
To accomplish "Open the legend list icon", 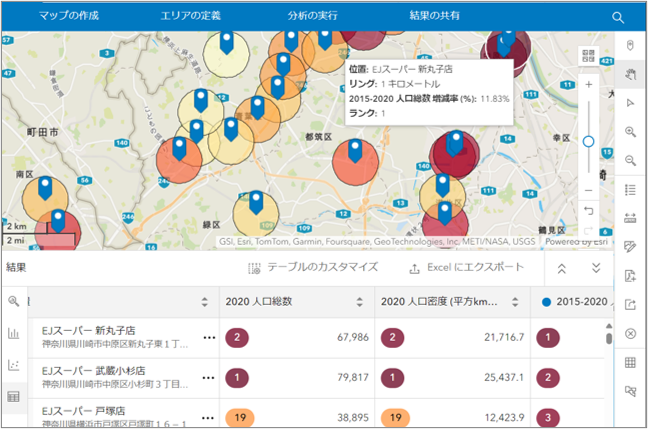I will click(x=630, y=189).
